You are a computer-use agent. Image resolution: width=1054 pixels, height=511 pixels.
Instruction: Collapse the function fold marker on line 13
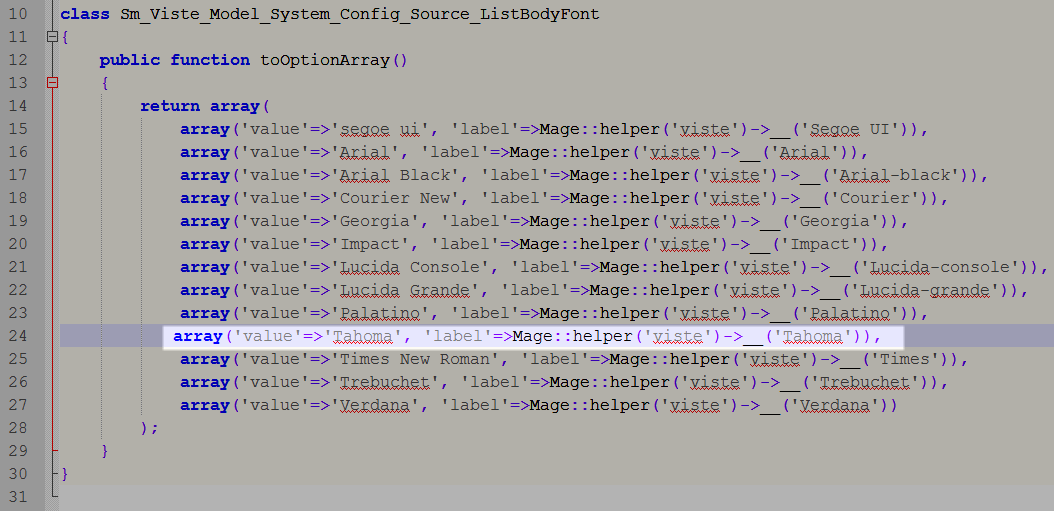click(52, 83)
